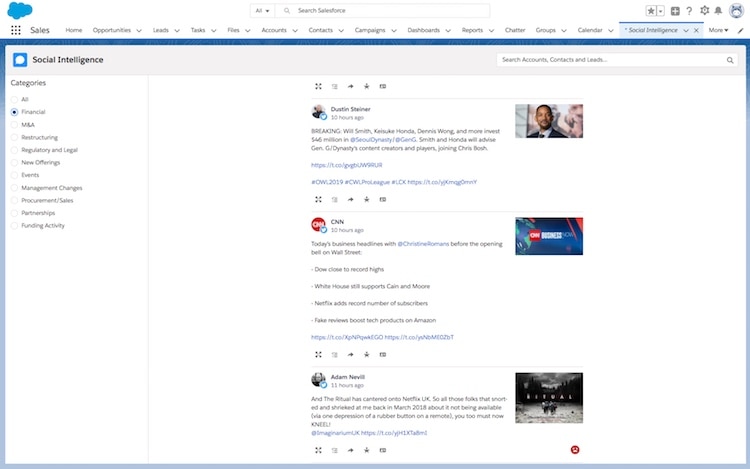Open the More navigation dropdown

click(717, 30)
